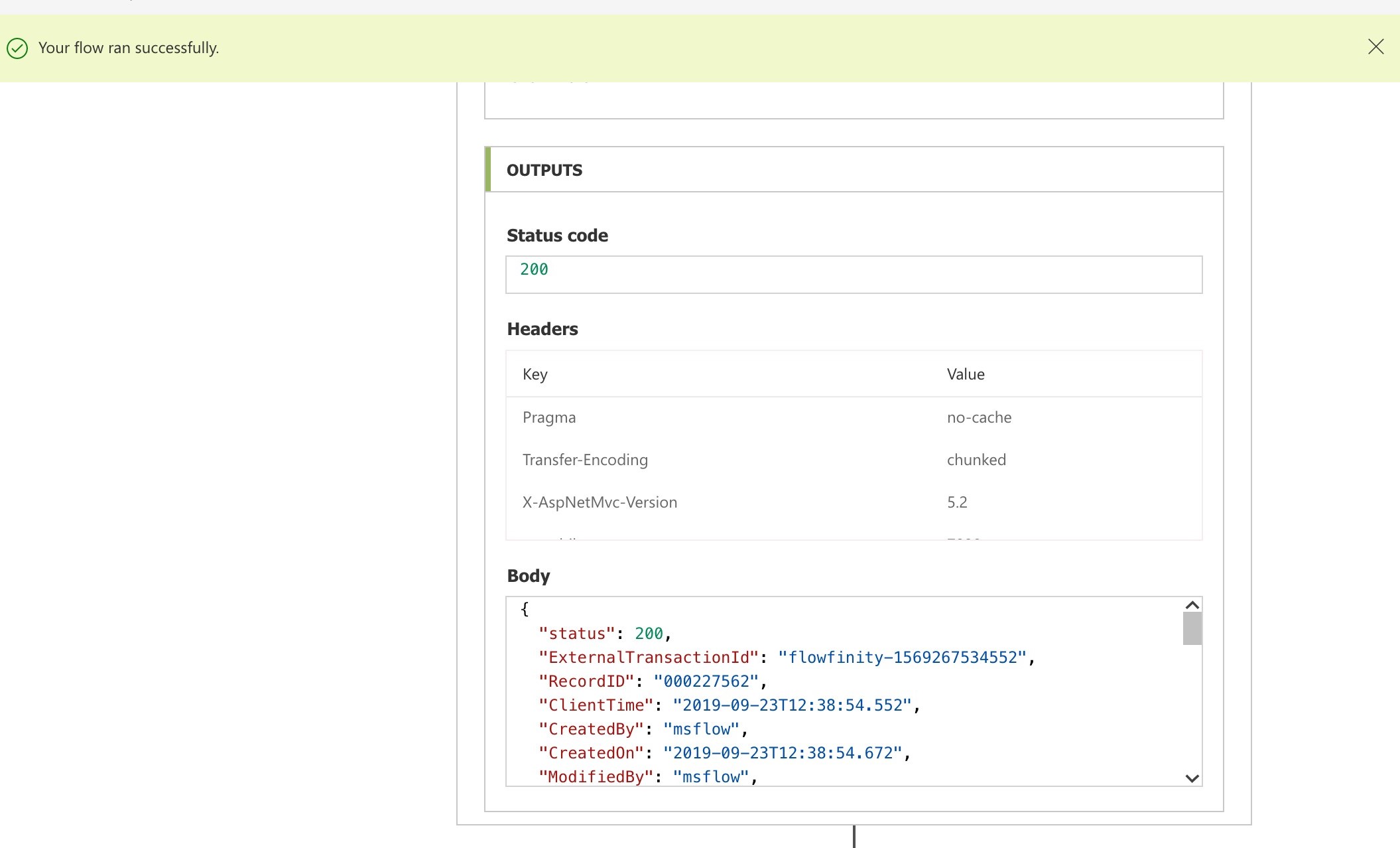Click the "RecordID" key in Body

(586, 681)
